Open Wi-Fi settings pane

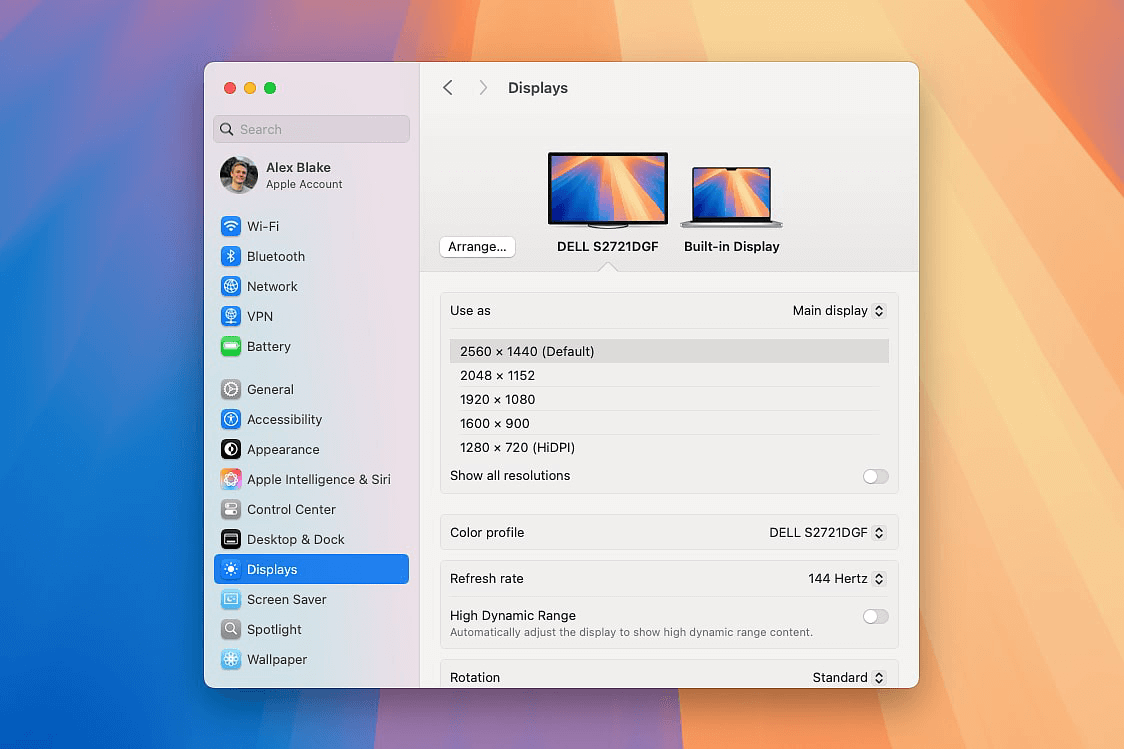[311, 226]
